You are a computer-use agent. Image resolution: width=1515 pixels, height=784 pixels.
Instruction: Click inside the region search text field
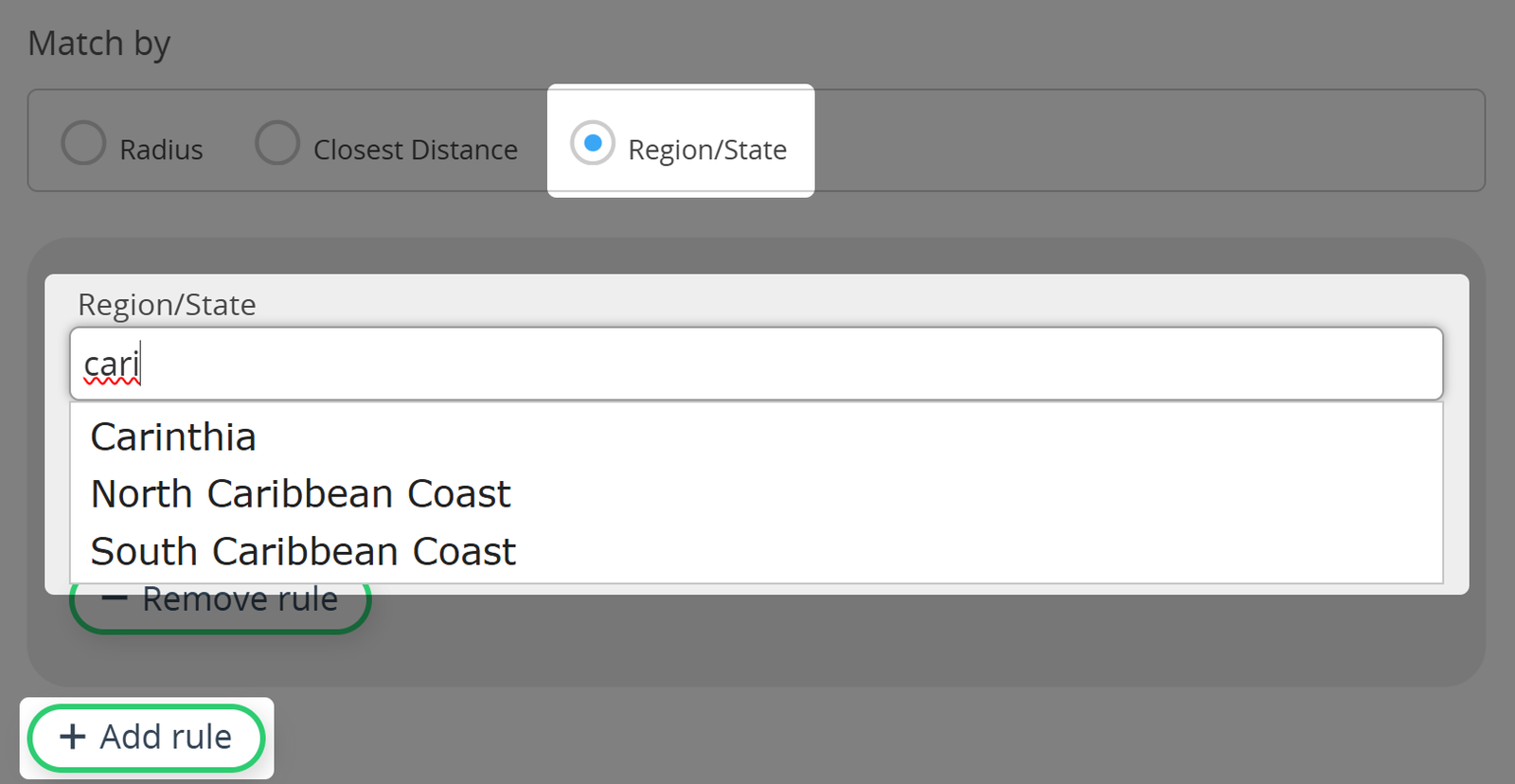click(x=757, y=364)
